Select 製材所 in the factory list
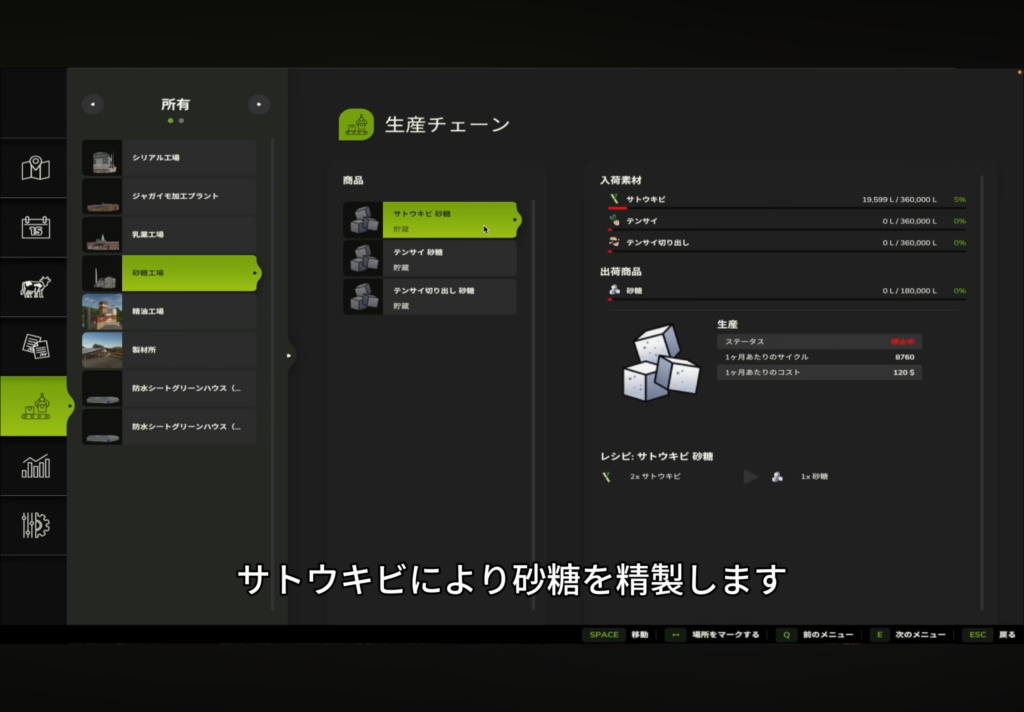Image resolution: width=1024 pixels, height=712 pixels. [x=169, y=350]
